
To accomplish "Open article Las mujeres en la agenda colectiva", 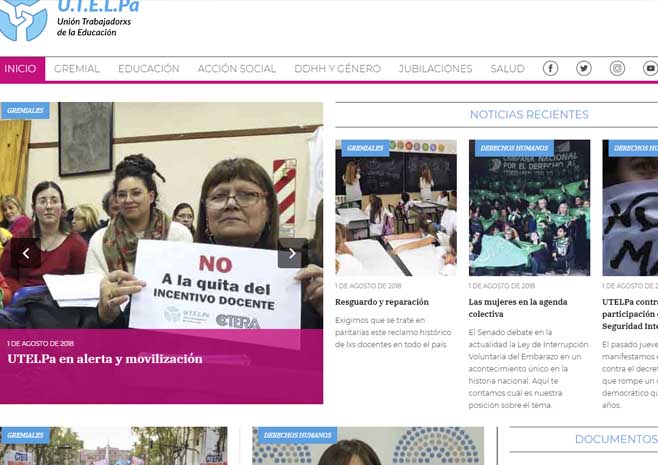I will tap(518, 308).
